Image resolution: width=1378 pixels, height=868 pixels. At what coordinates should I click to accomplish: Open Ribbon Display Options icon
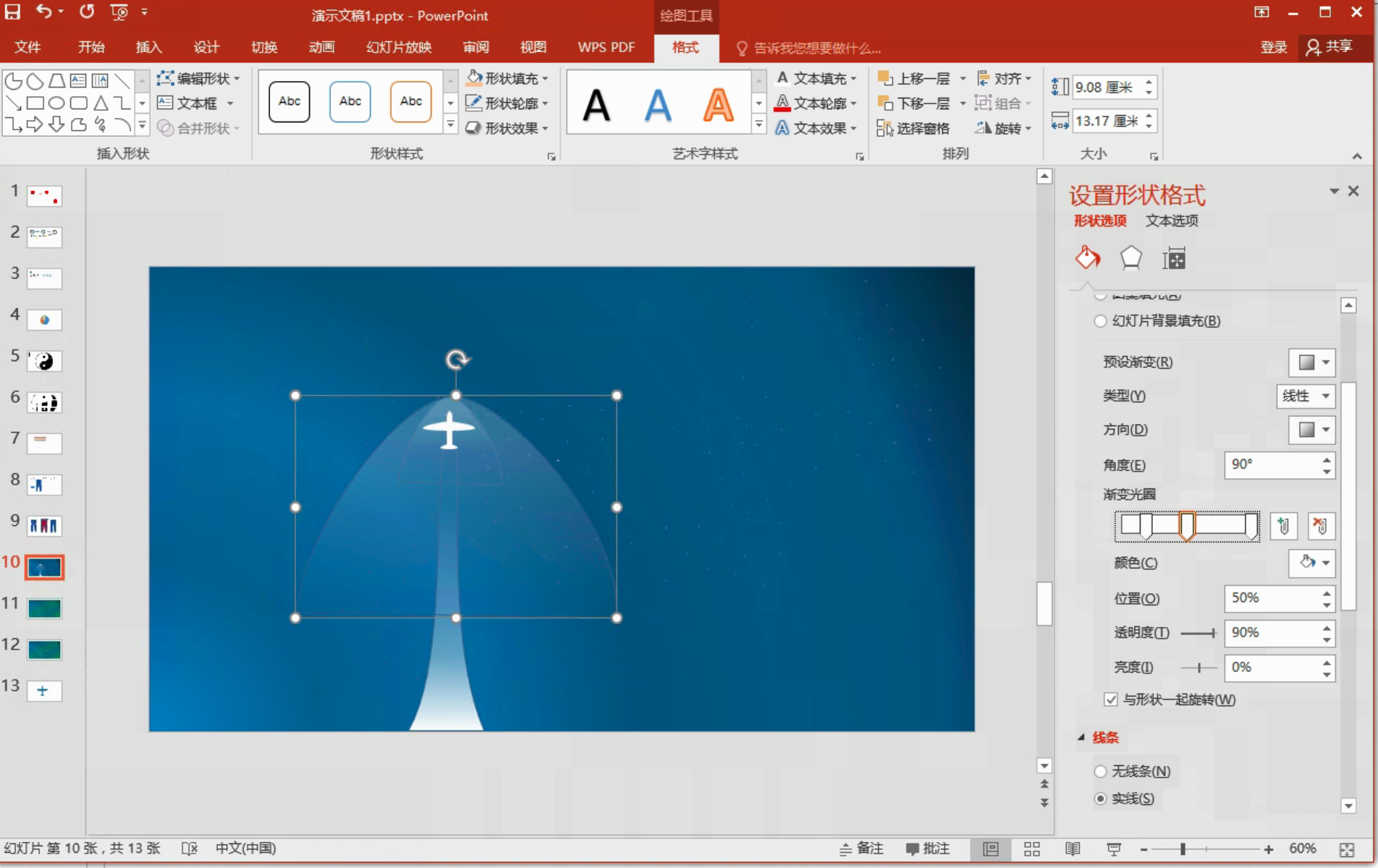pyautogui.click(x=1261, y=12)
